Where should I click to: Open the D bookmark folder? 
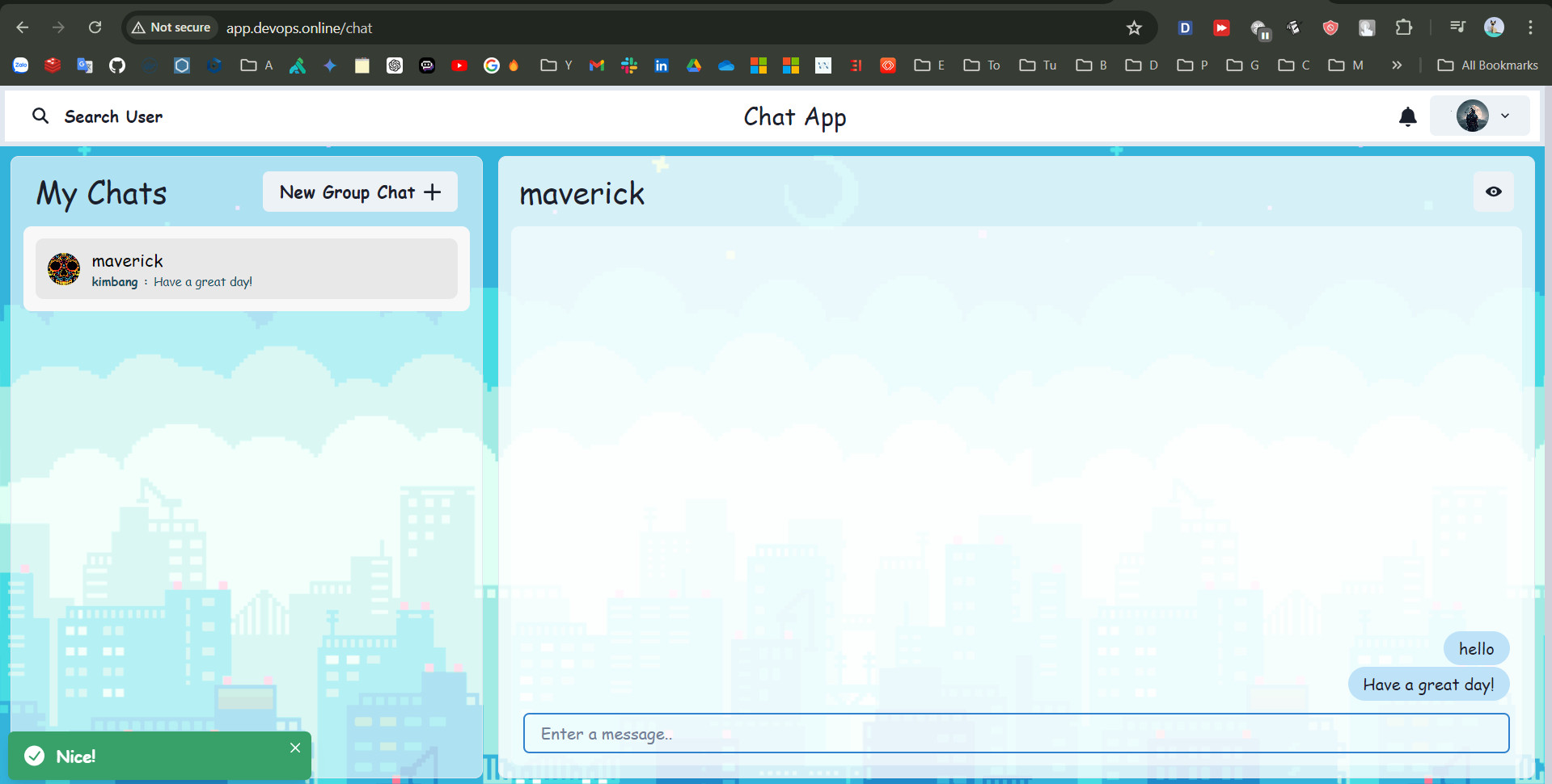pos(1142,65)
